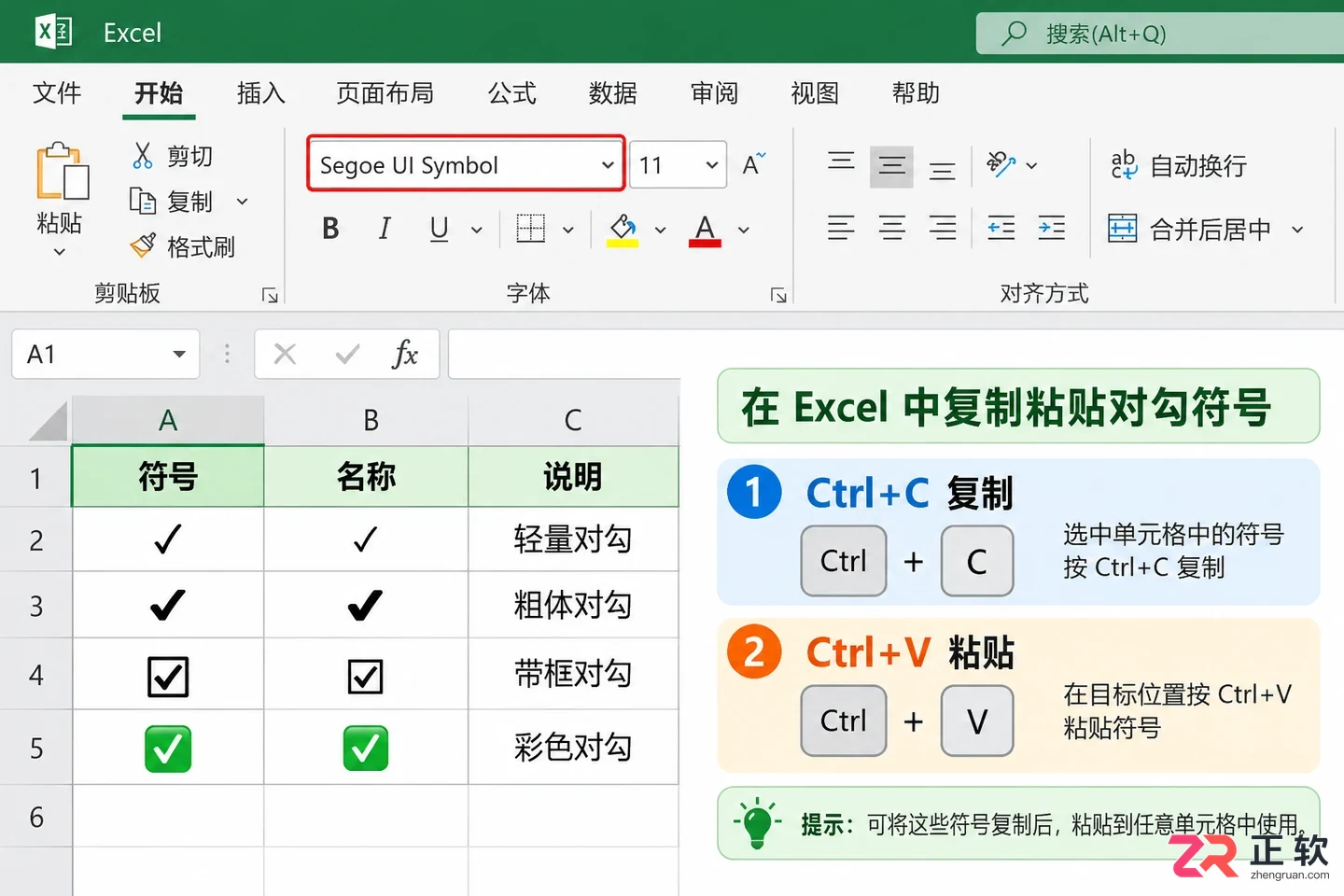Apply cell borders icon
The height and width of the screenshot is (896, 1344).
[x=530, y=229]
